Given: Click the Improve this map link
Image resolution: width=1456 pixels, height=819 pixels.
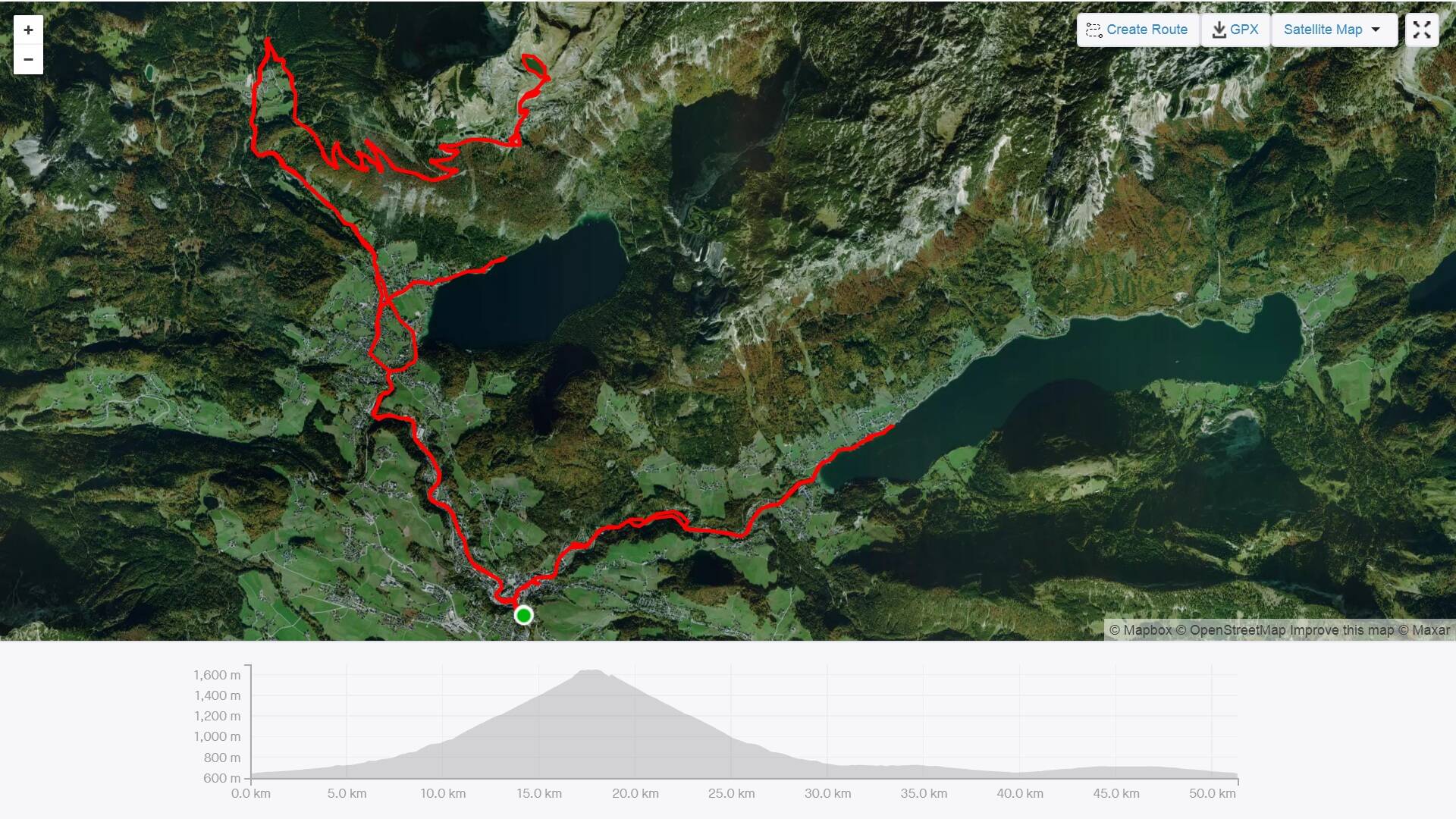Looking at the screenshot, I should pyautogui.click(x=1342, y=630).
